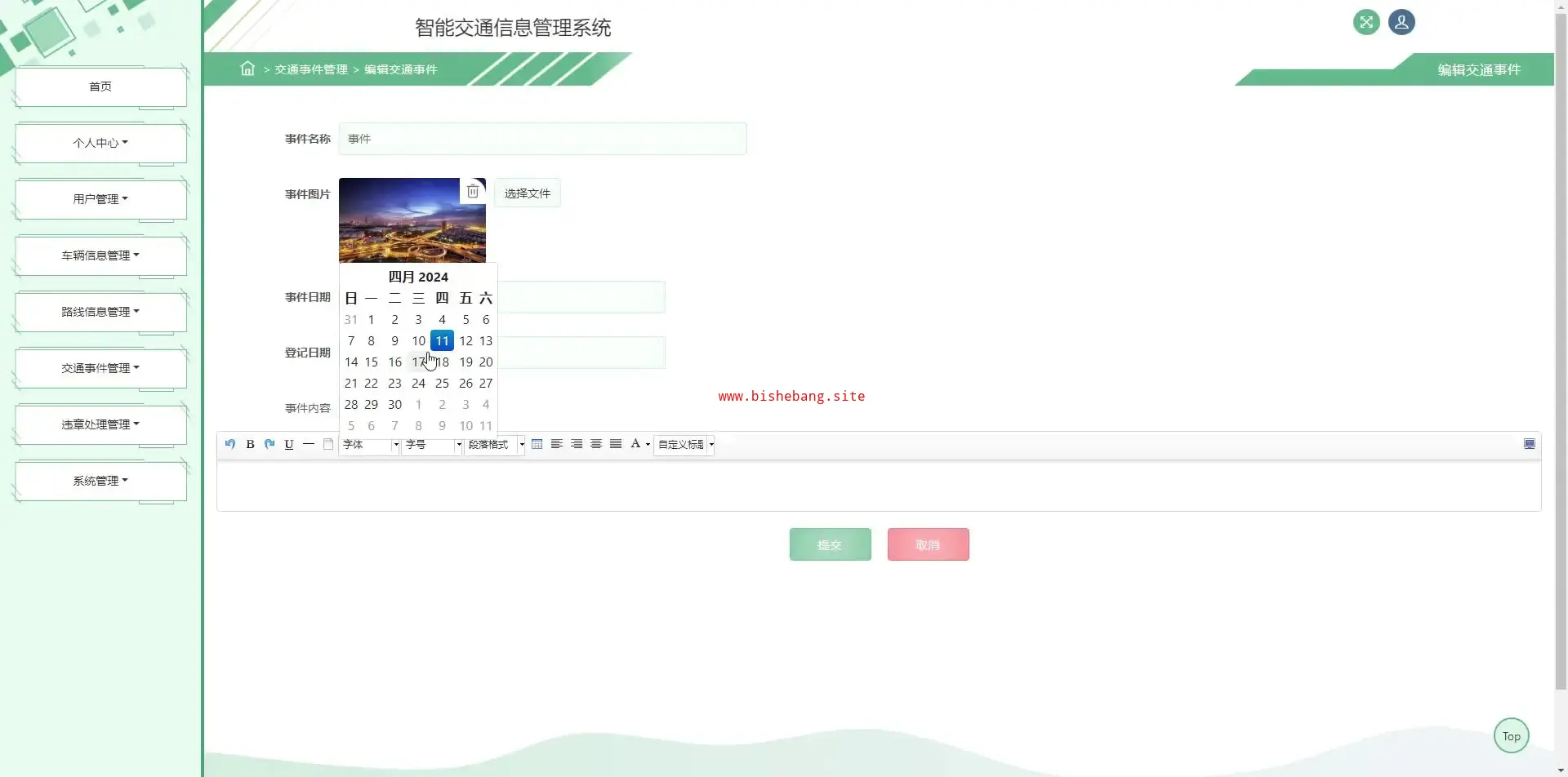
Task: Go to home via breadcrumb house icon
Action: pyautogui.click(x=247, y=69)
